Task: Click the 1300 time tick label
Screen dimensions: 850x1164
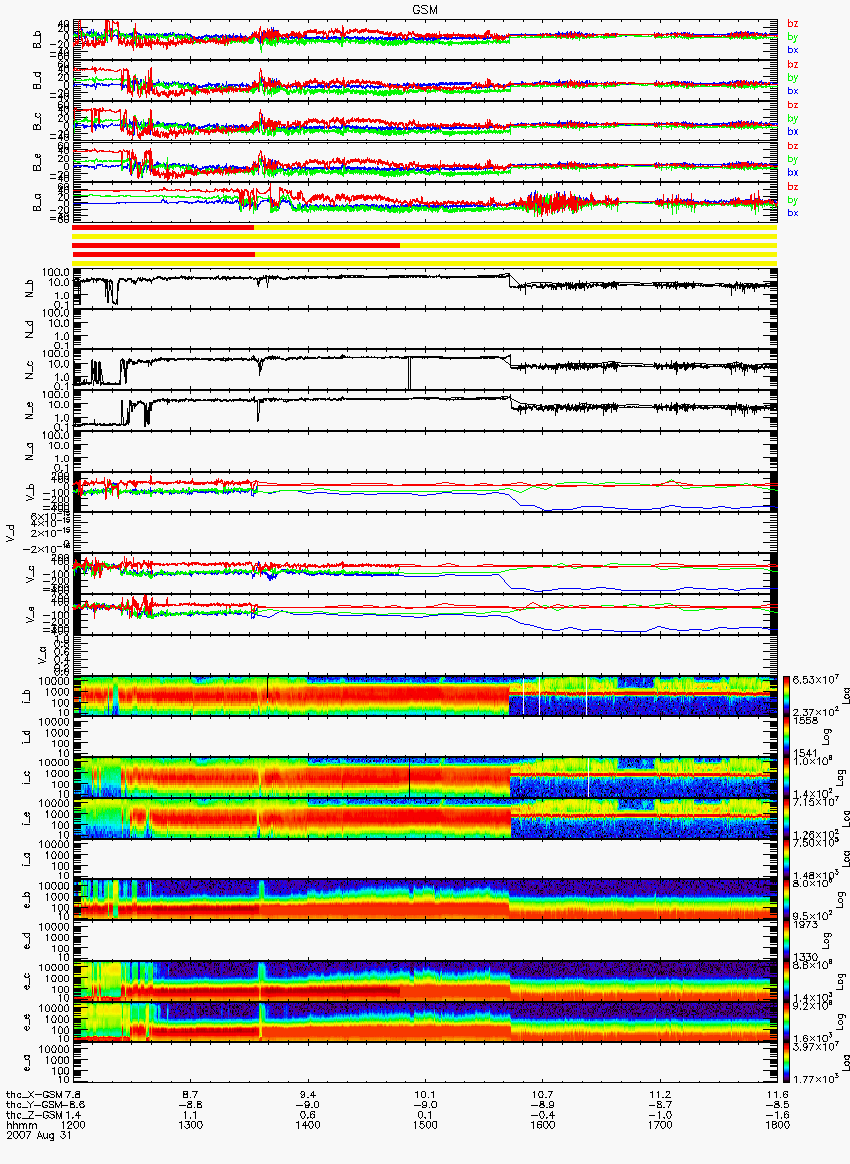Action: pyautogui.click(x=190, y=1125)
